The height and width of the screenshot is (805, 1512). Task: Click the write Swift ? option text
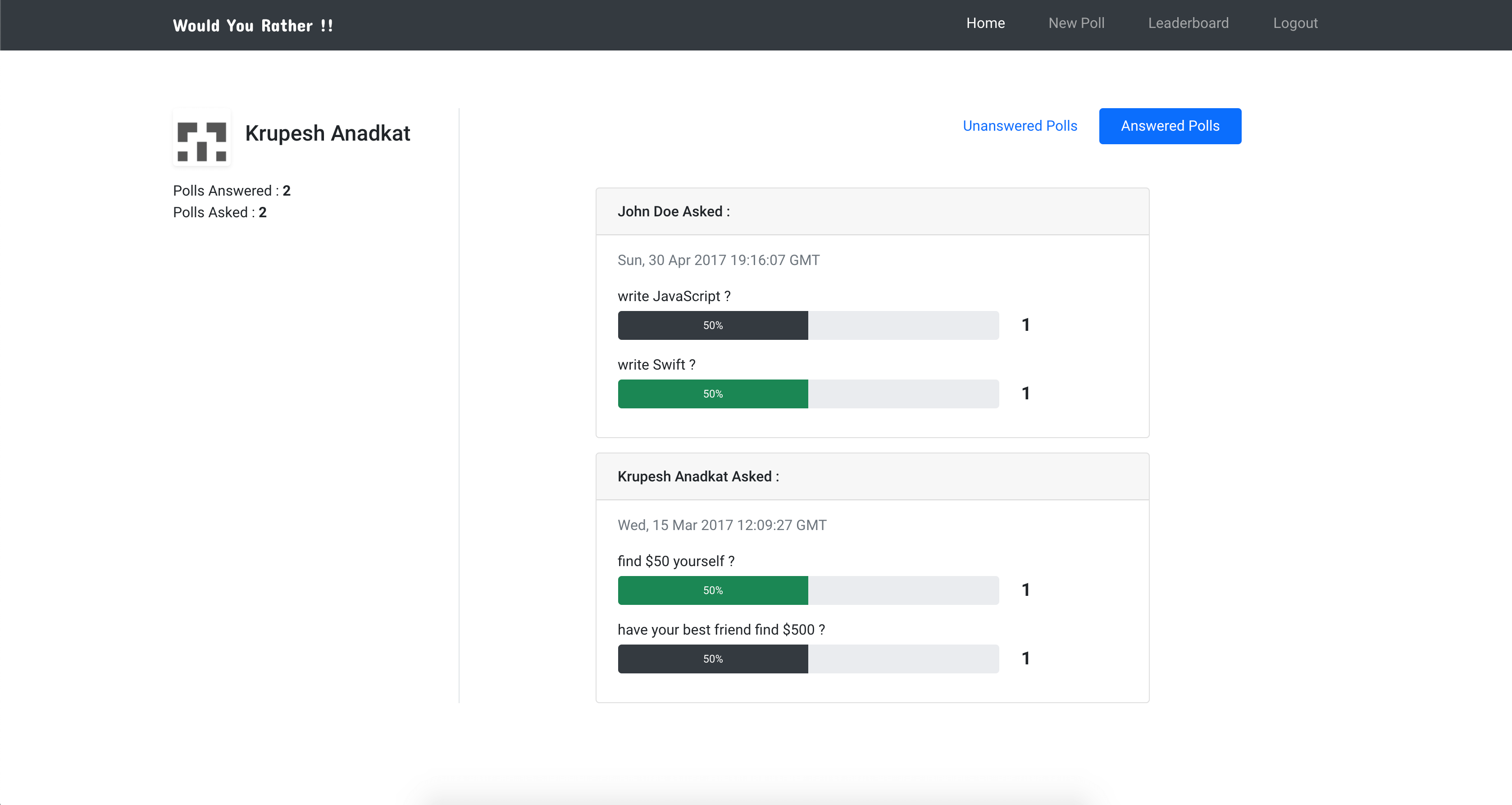point(656,365)
